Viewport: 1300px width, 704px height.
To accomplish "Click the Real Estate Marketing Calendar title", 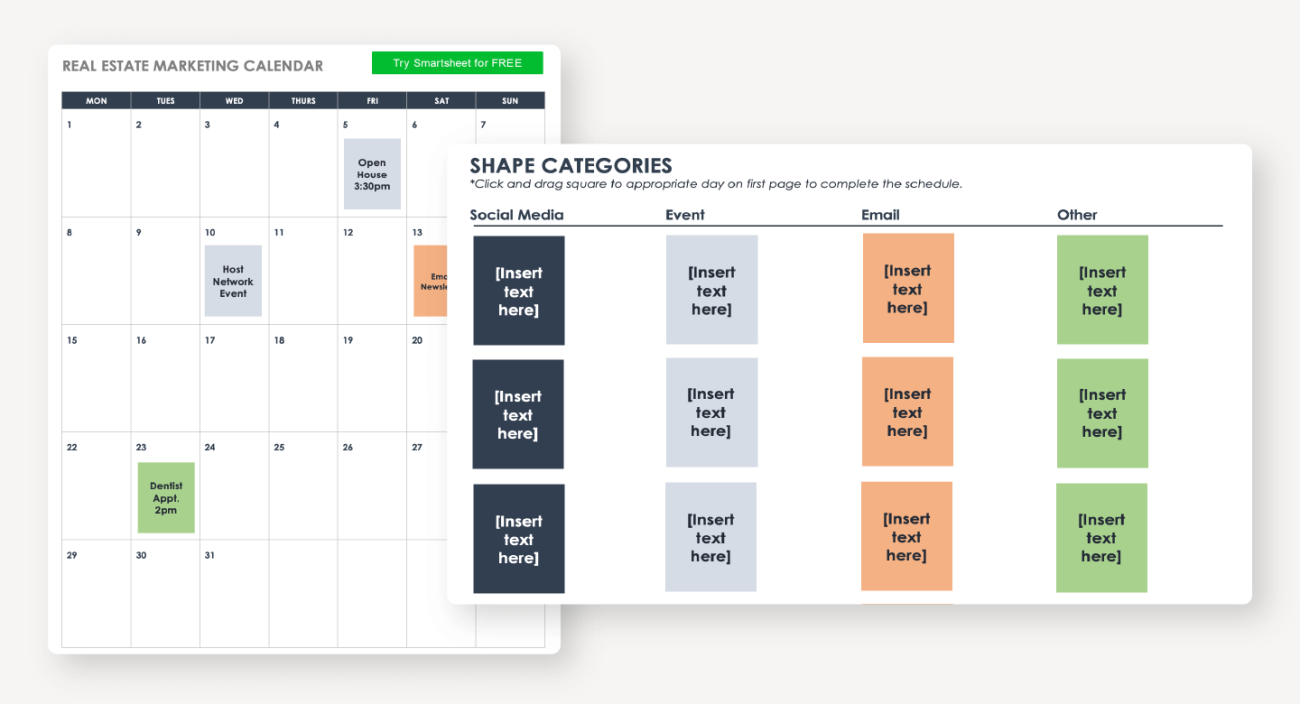I will pos(193,66).
